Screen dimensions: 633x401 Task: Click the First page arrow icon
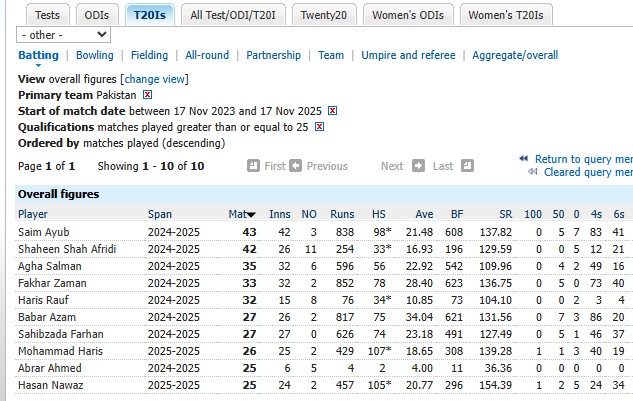click(253, 166)
